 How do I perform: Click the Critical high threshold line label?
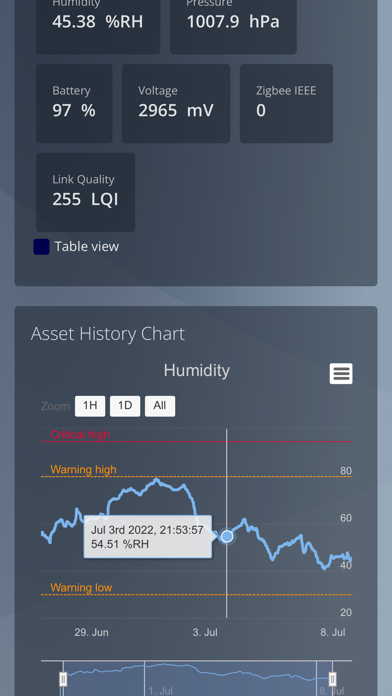click(80, 434)
